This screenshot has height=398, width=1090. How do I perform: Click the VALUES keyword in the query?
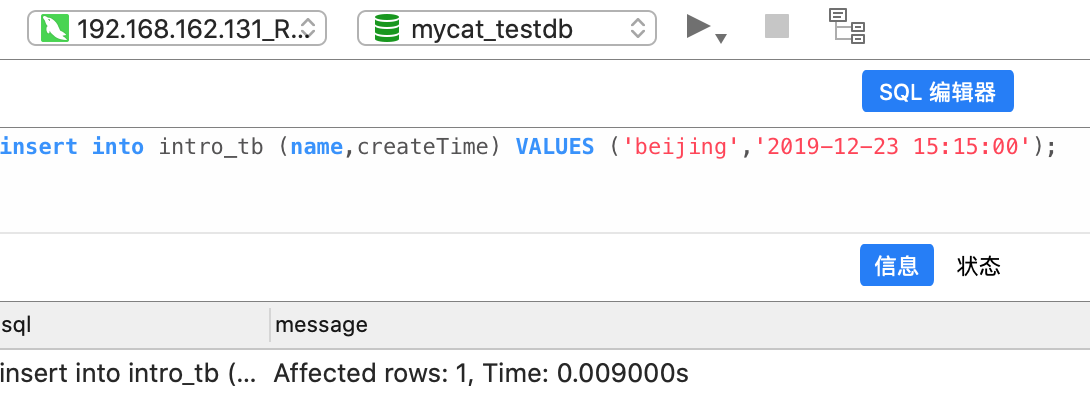coord(555,147)
